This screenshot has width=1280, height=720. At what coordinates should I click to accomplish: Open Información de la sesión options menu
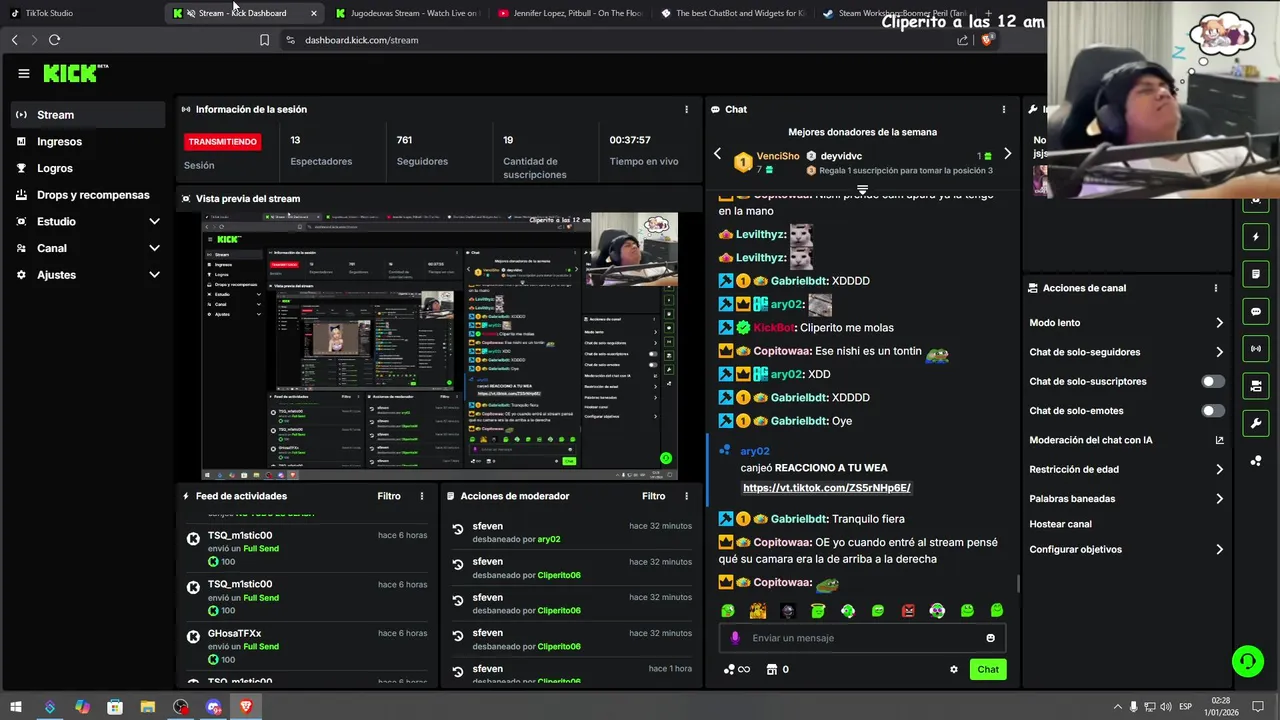tap(686, 109)
